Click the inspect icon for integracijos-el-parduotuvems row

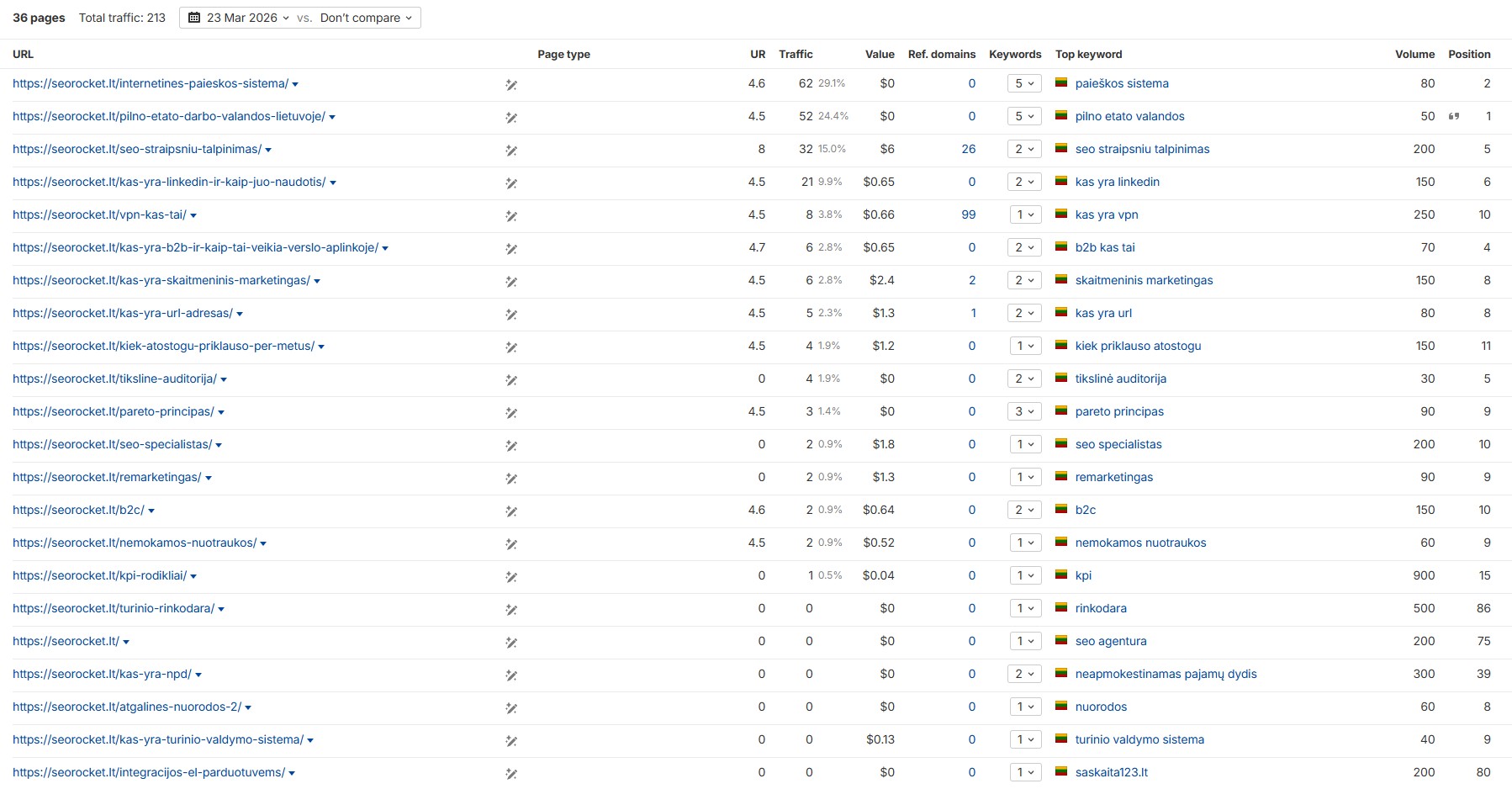tap(510, 774)
